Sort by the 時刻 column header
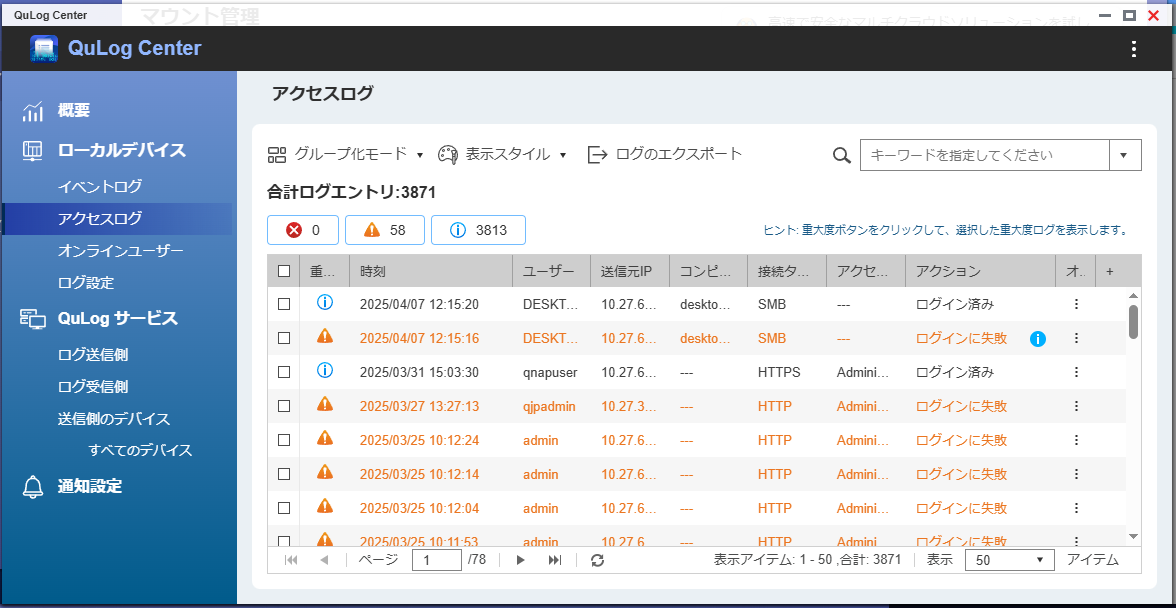1176x608 pixels. (x=431, y=271)
